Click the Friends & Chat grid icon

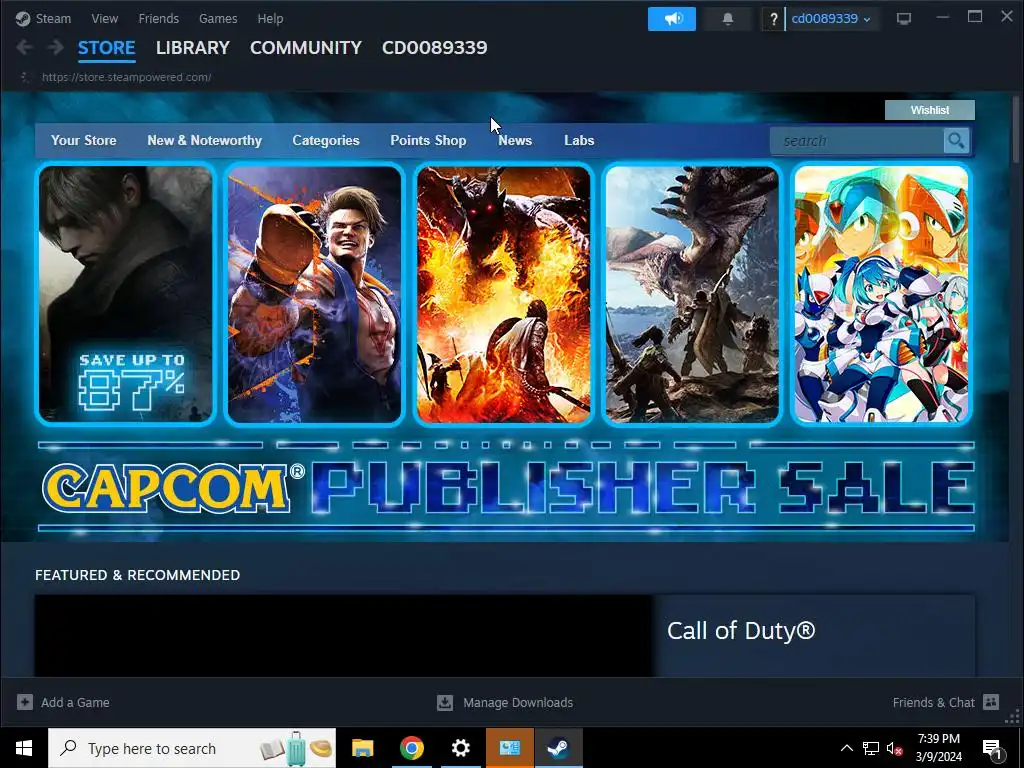(x=991, y=702)
